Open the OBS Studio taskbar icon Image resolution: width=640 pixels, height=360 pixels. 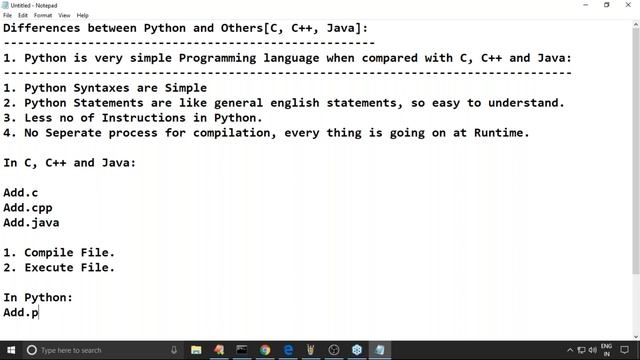coord(334,350)
